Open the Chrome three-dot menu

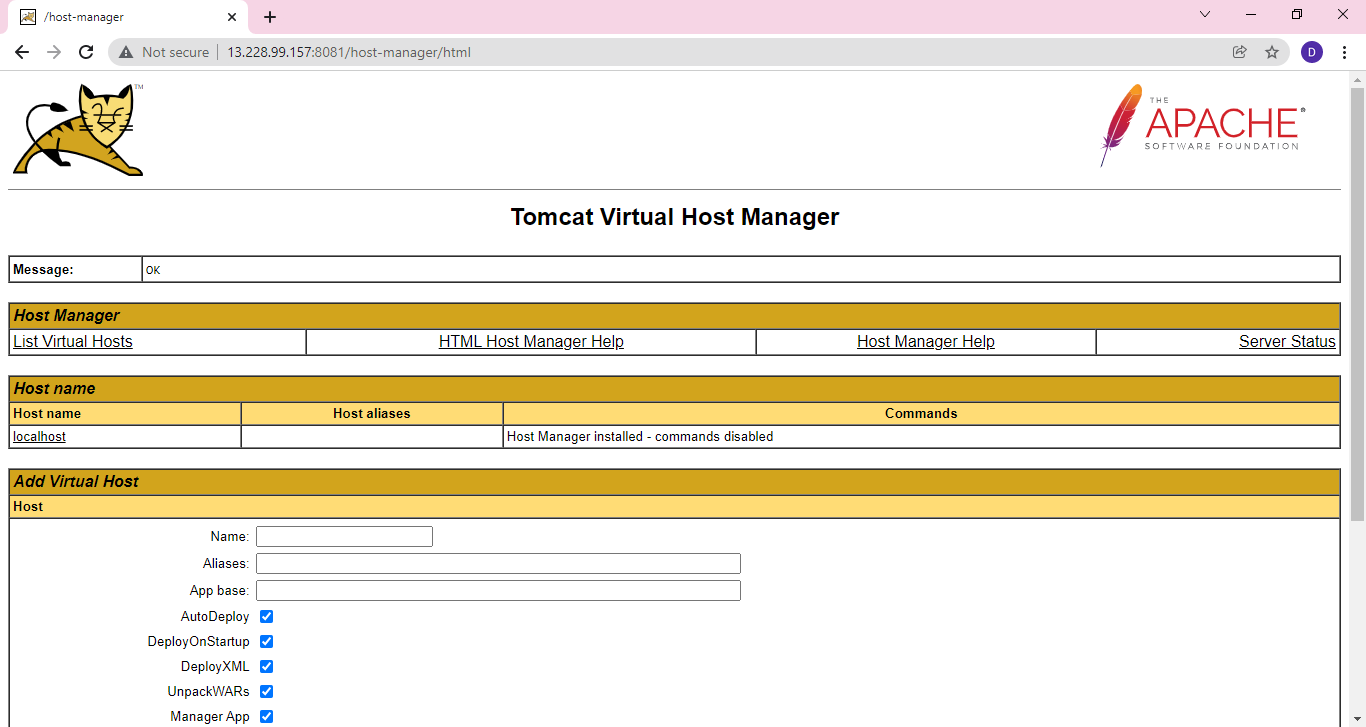click(1344, 52)
